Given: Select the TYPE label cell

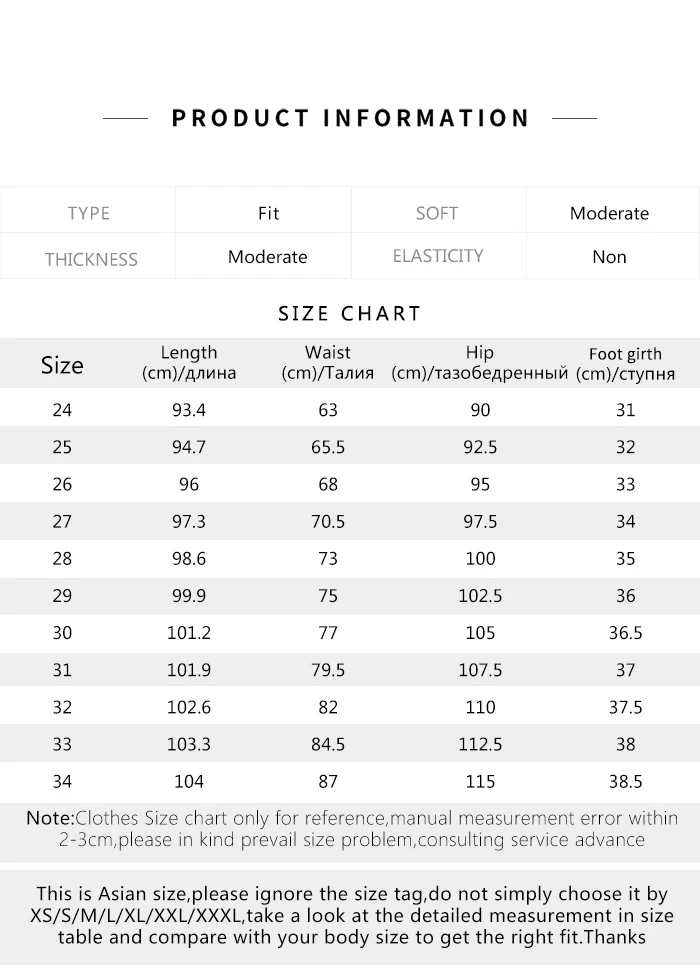Looking at the screenshot, I should tap(89, 213).
